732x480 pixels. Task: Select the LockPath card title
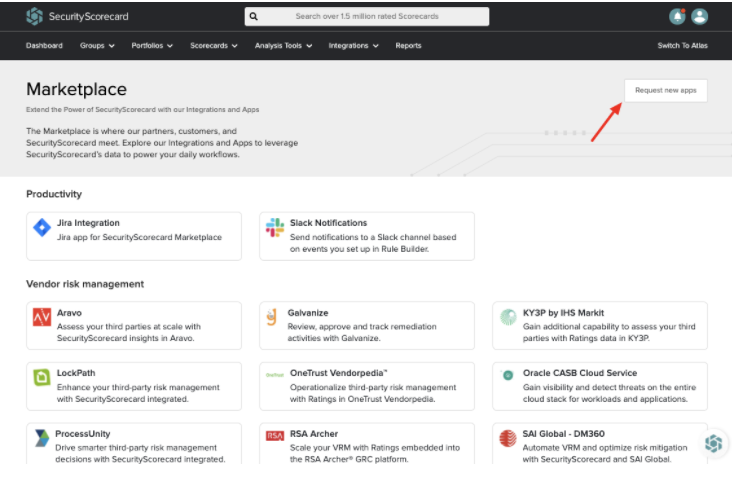click(x=76, y=373)
